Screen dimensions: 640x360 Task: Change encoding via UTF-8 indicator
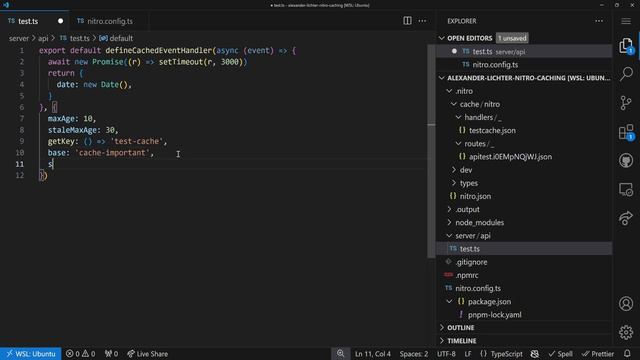tap(446, 353)
